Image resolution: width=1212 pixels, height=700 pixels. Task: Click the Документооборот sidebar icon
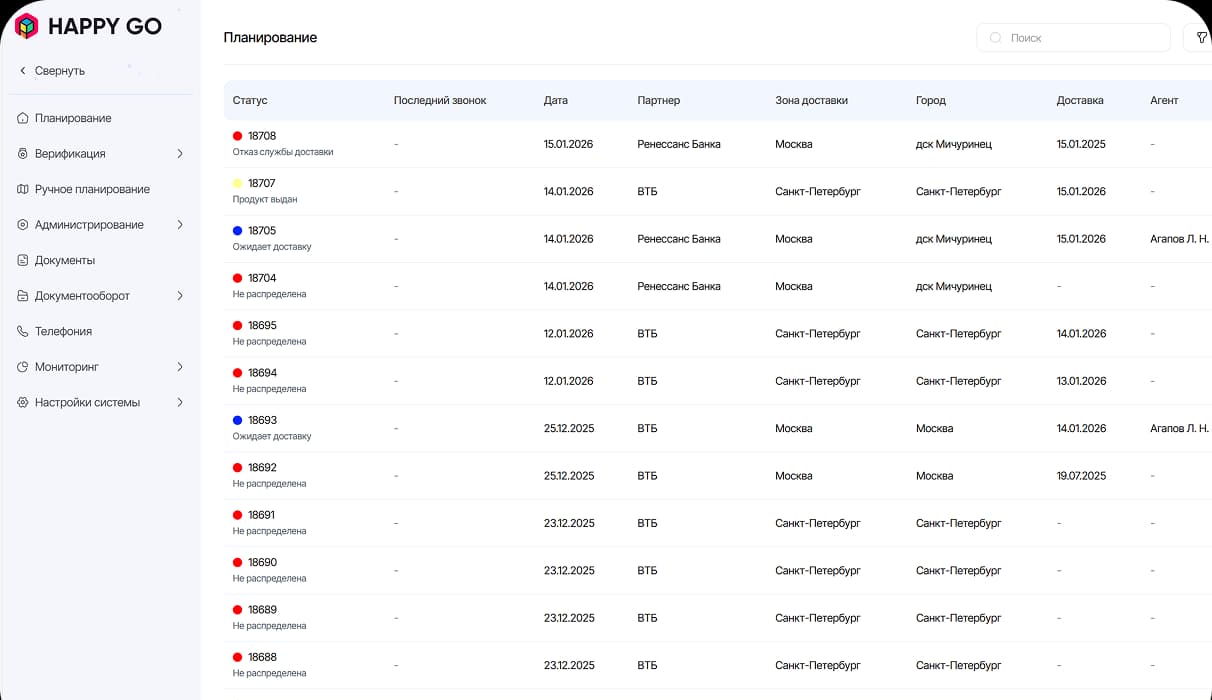click(x=22, y=296)
